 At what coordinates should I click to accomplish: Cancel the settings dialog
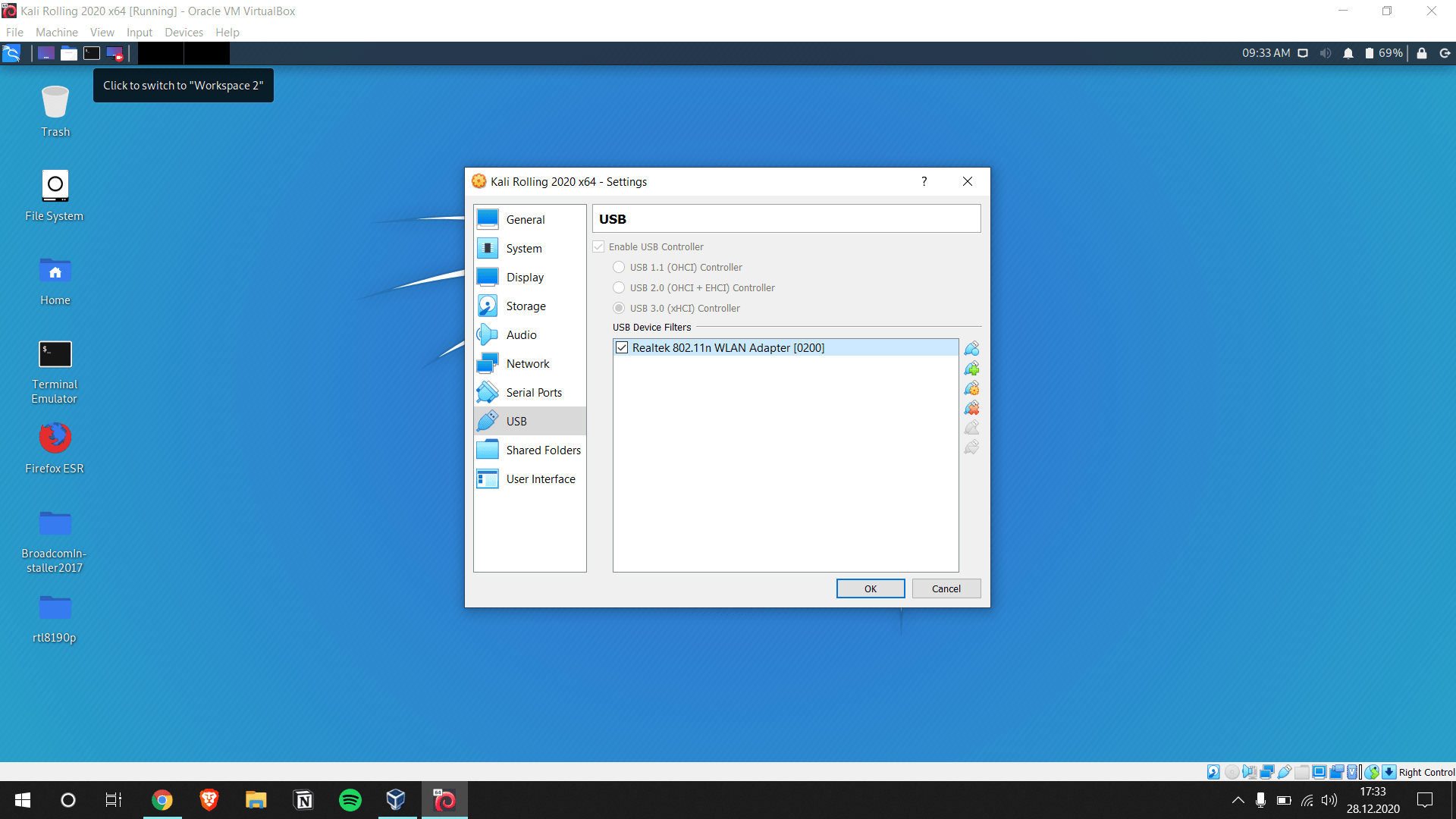tap(946, 588)
